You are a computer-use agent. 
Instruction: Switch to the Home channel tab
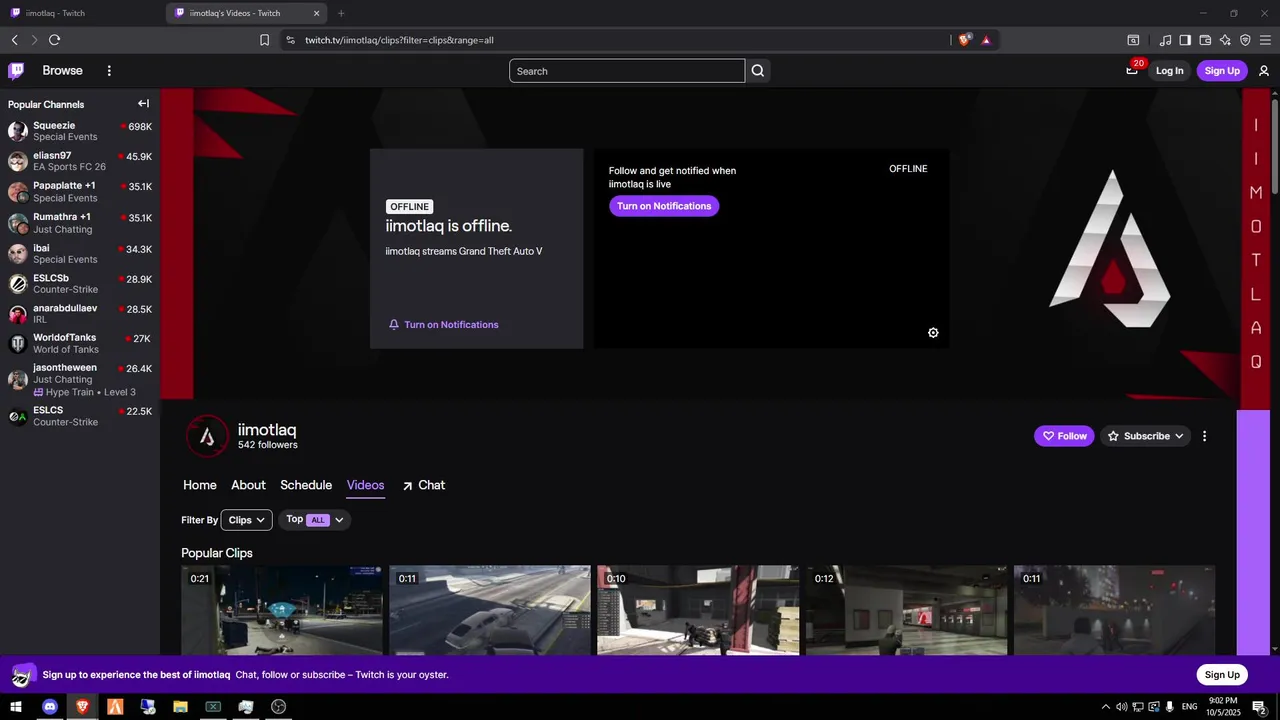pos(200,485)
